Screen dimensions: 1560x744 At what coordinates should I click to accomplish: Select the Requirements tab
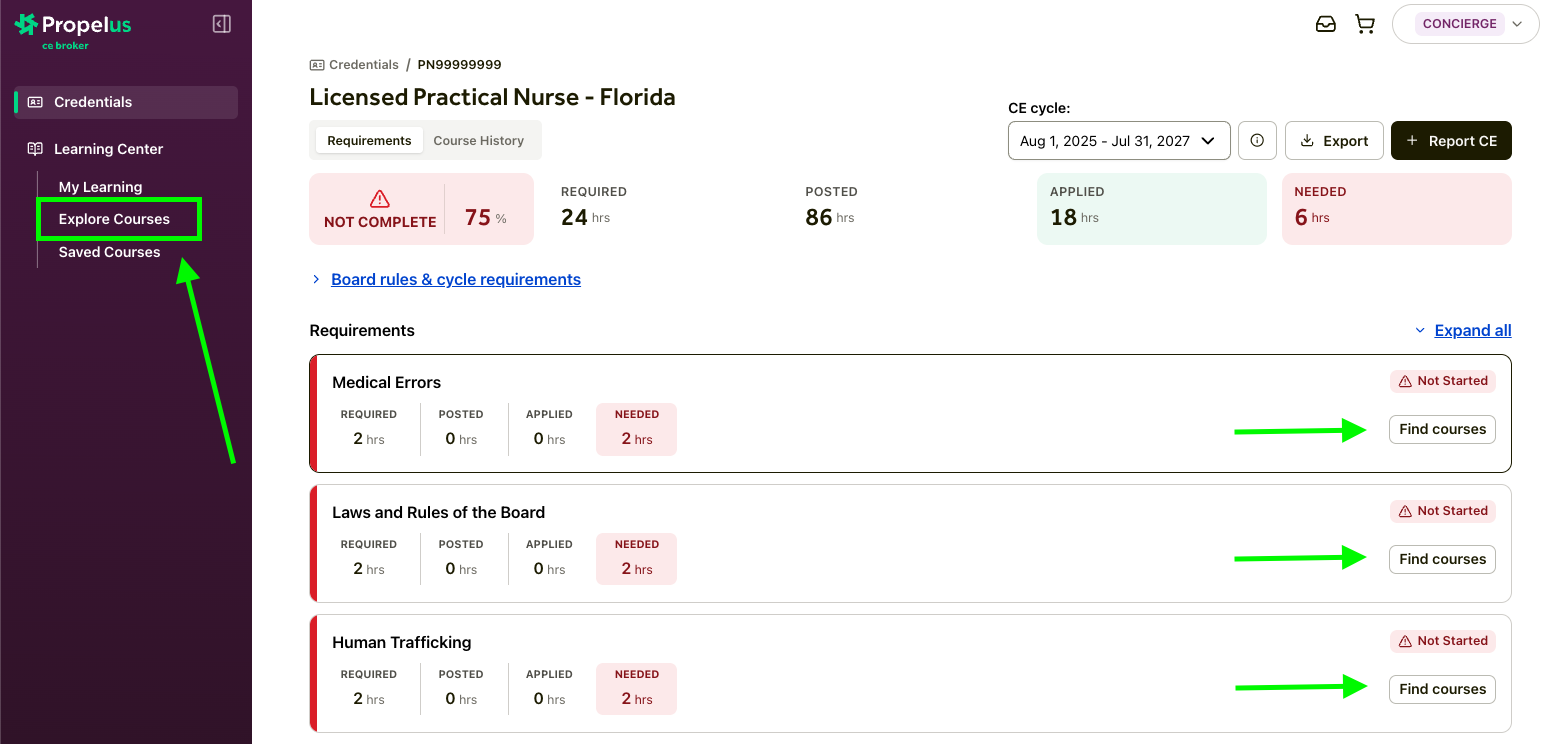[x=369, y=141]
